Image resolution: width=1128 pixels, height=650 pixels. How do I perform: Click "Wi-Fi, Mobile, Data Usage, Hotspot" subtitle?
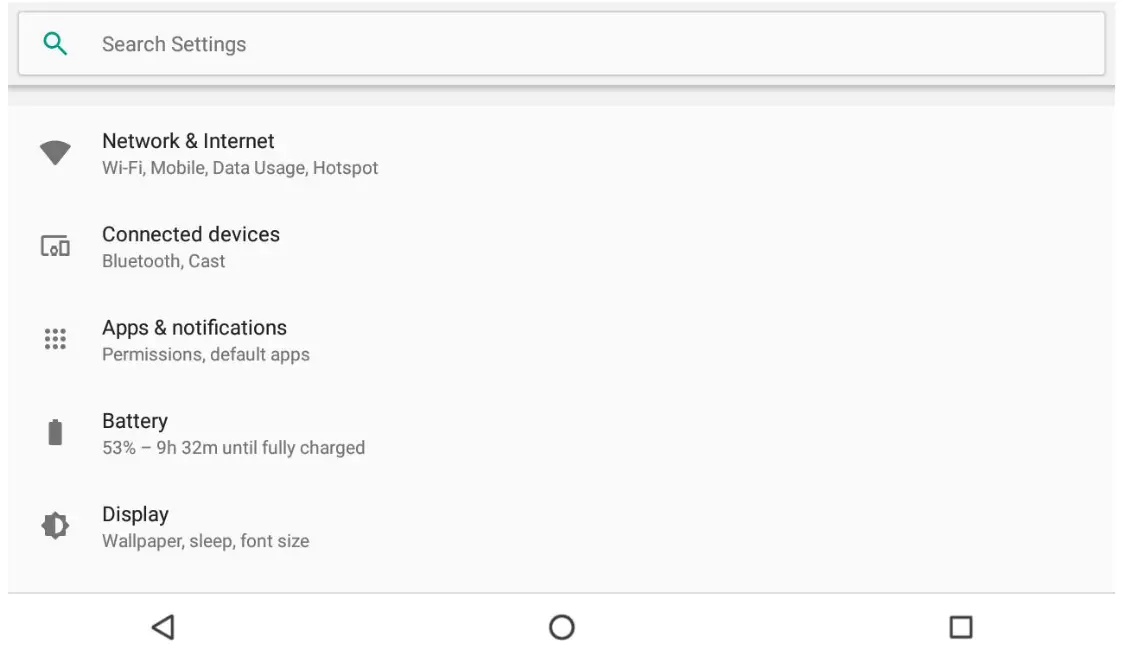point(240,168)
